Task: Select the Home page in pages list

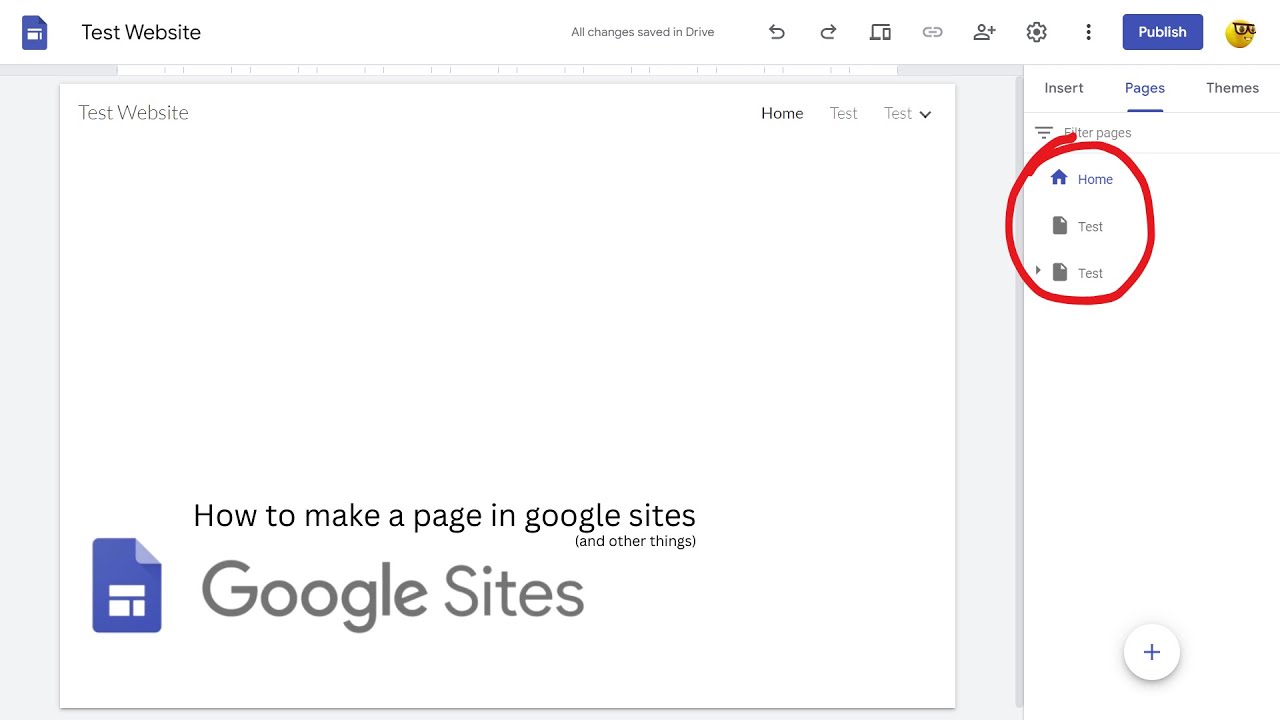Action: 1095,179
